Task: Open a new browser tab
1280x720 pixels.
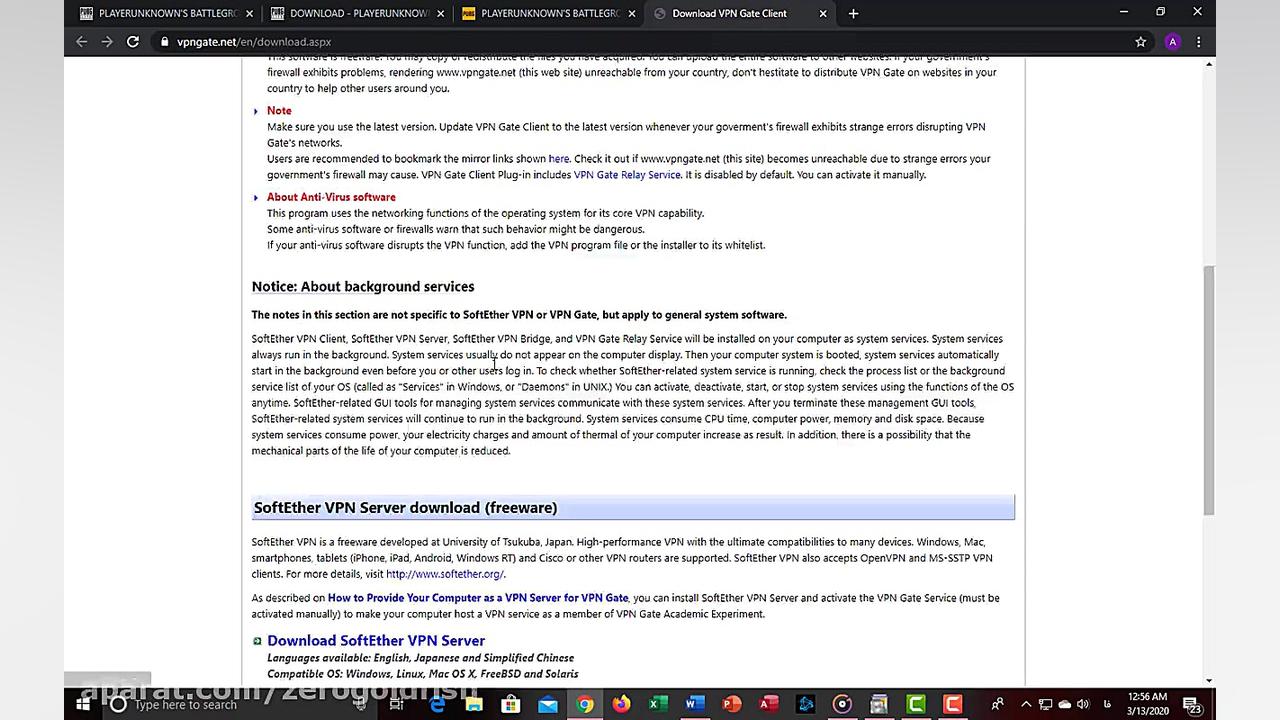Action: [853, 13]
